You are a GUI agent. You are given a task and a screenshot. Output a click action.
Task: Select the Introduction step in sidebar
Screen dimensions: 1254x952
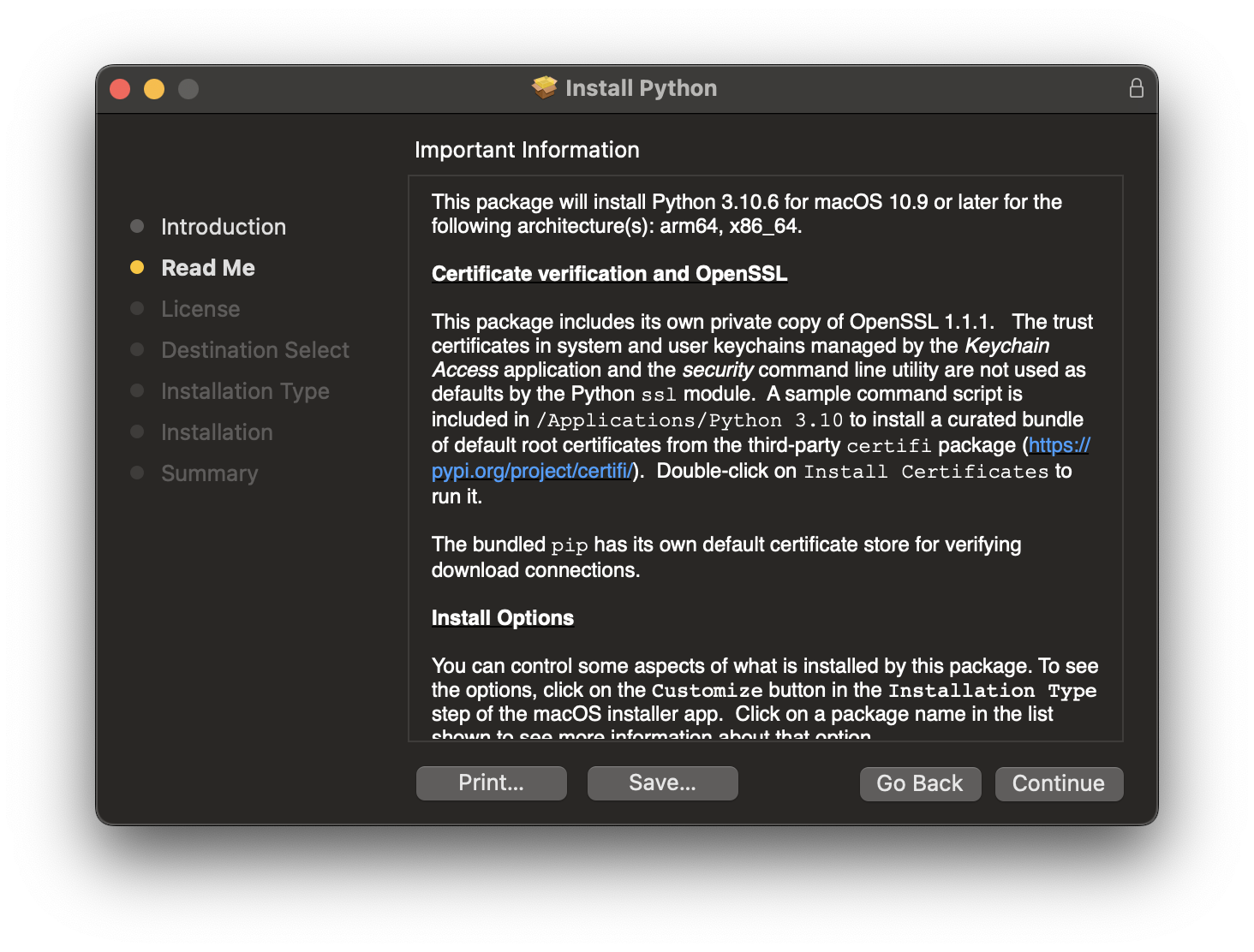pos(224,227)
